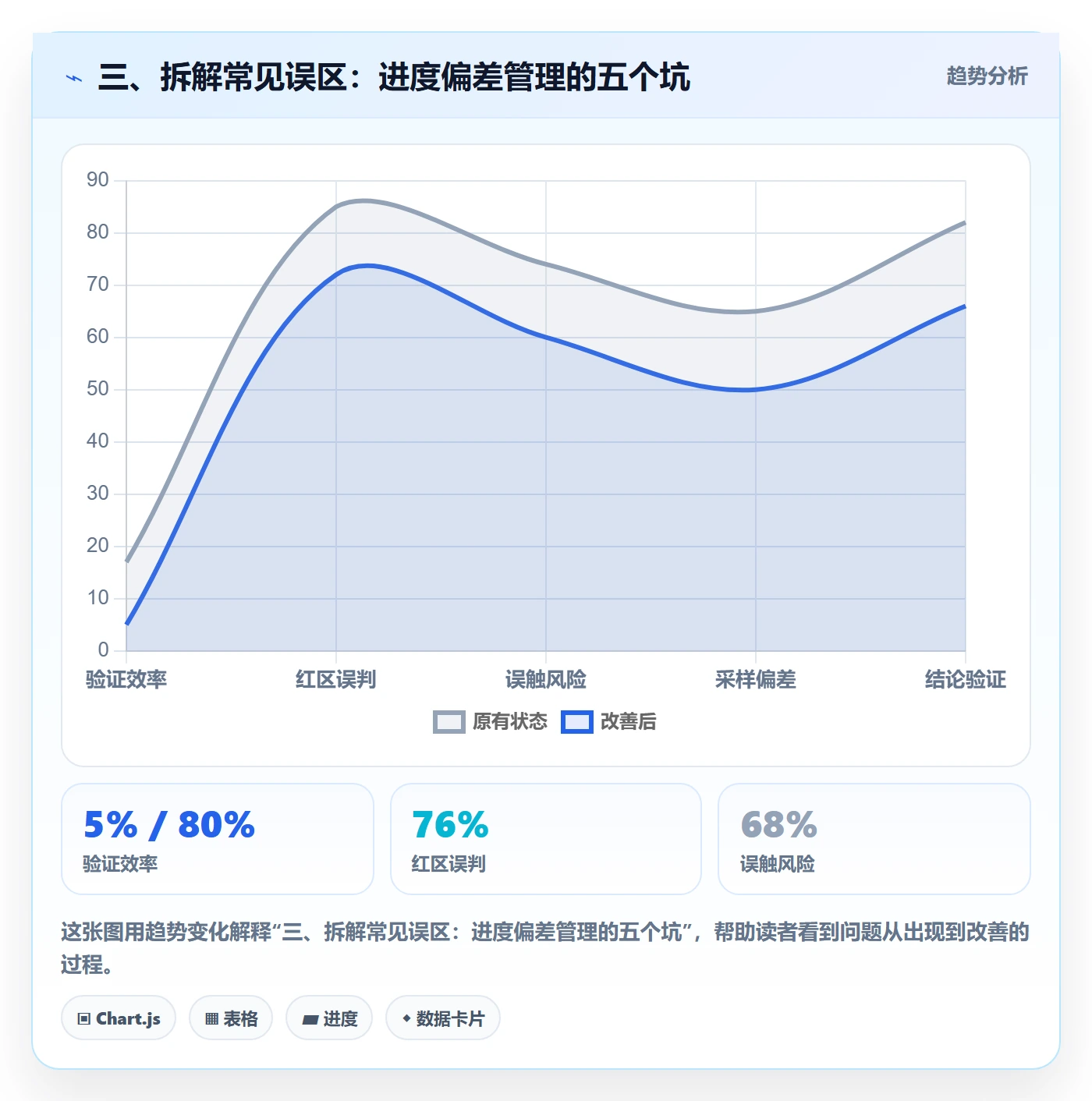1092x1101 pixels.
Task: Click the 采样偏差 x-axis label
Action: [756, 680]
